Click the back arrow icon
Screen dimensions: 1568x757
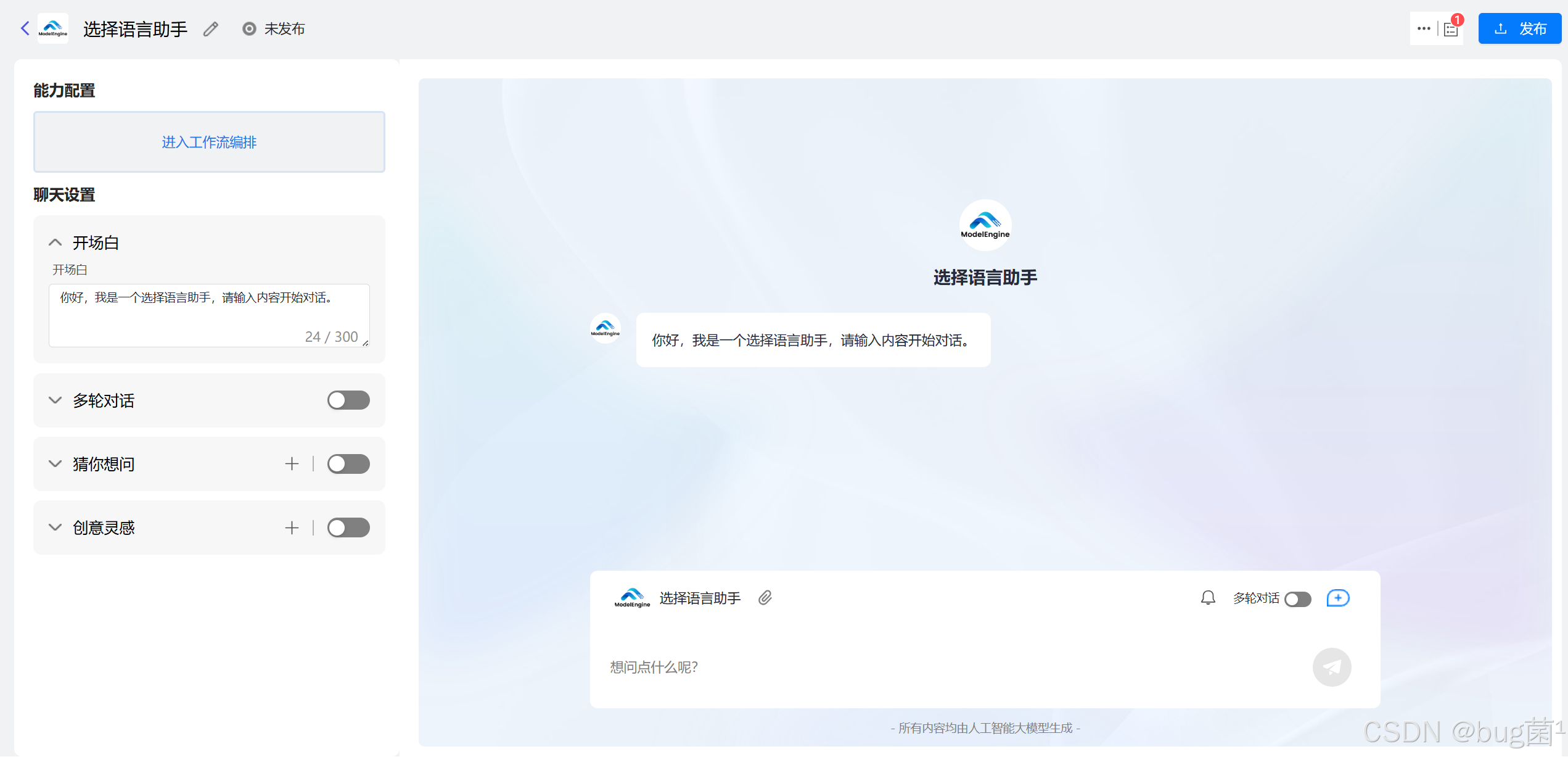25,28
